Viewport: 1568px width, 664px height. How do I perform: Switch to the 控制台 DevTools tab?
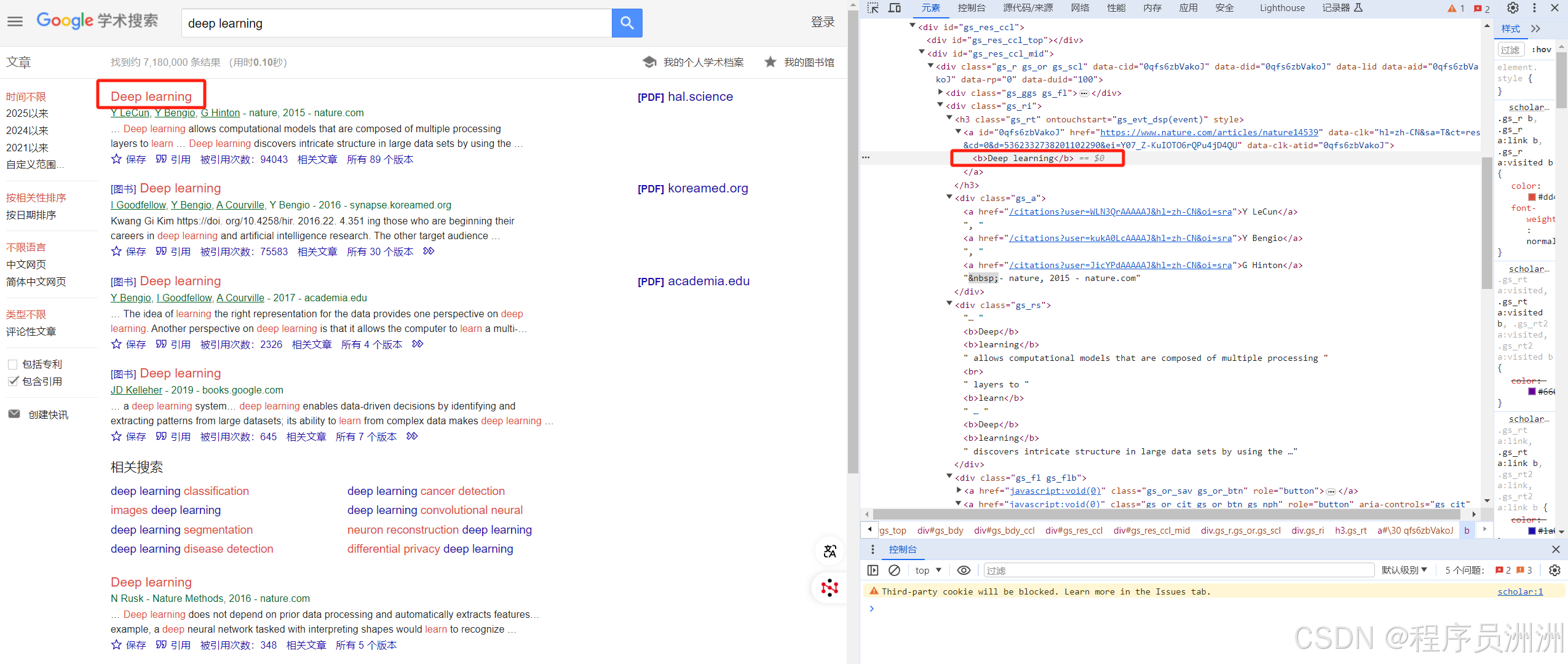(x=971, y=8)
